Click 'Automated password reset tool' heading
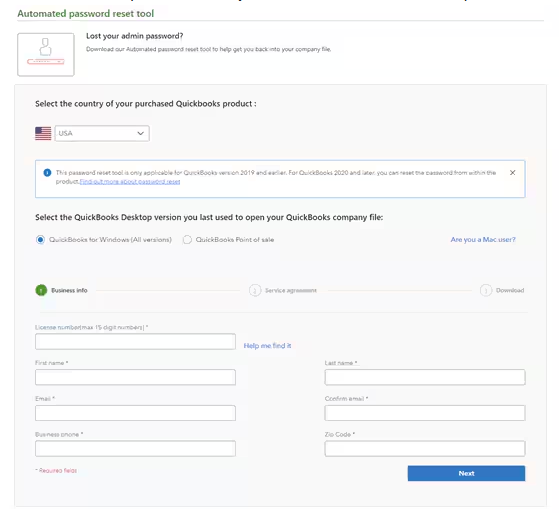559x513 pixels. [x=86, y=14]
